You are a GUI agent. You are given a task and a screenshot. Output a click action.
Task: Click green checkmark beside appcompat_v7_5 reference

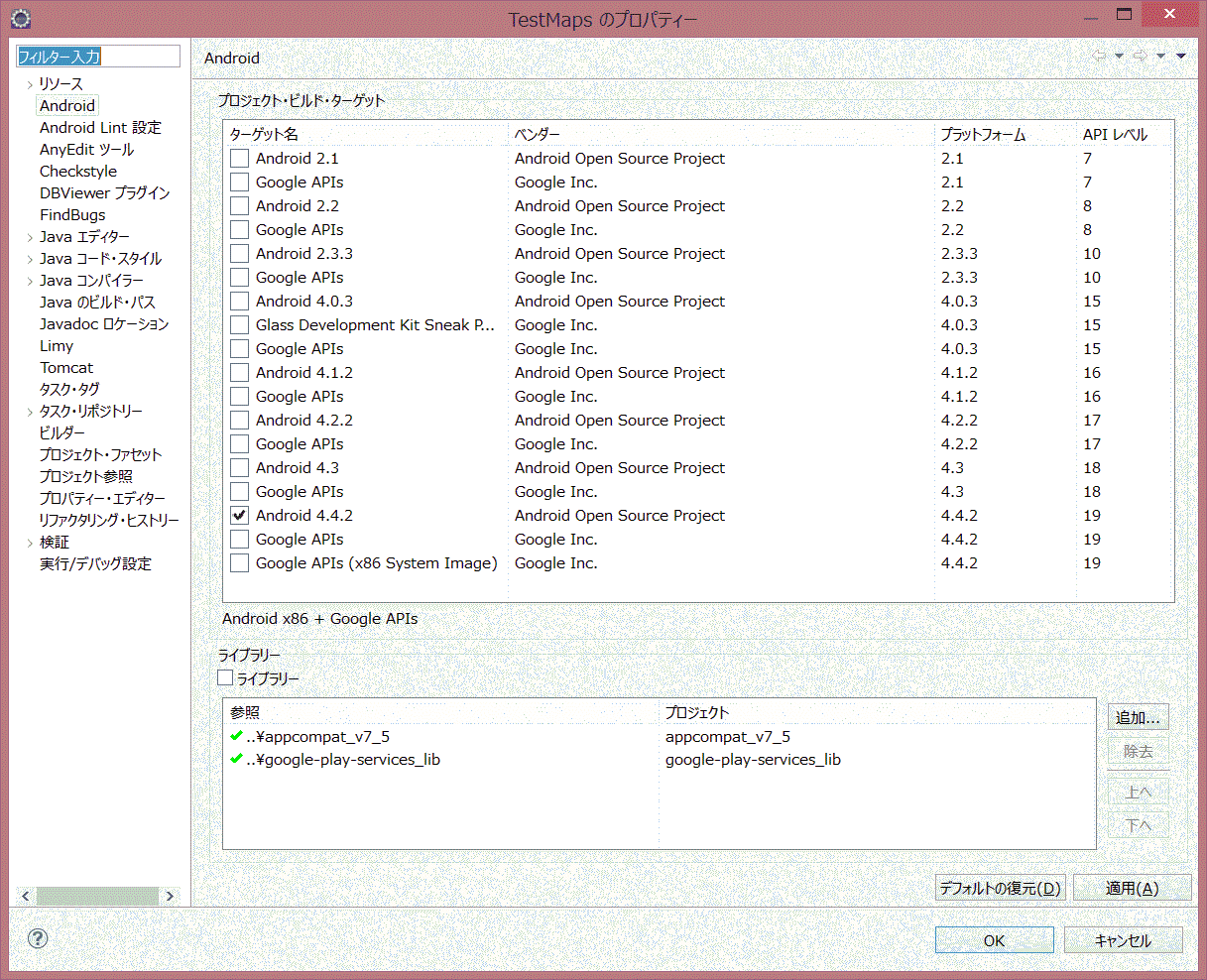[236, 736]
